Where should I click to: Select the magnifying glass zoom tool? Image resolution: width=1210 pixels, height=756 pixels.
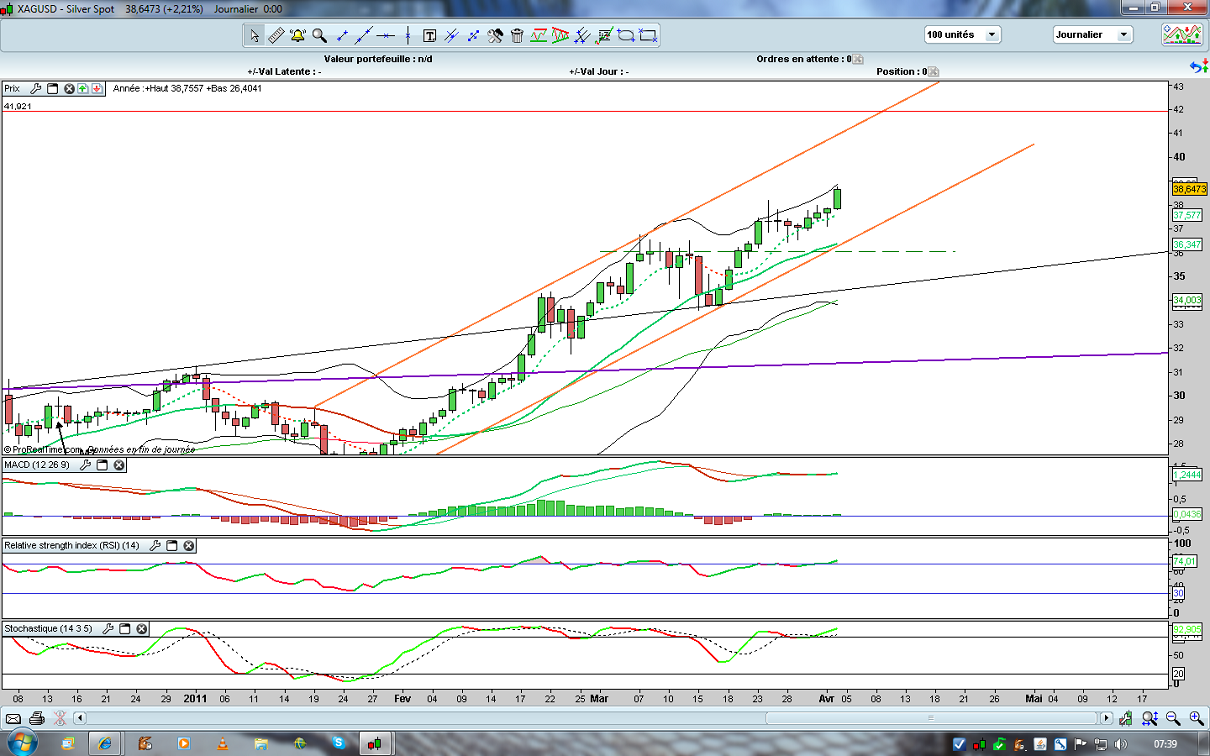320,36
